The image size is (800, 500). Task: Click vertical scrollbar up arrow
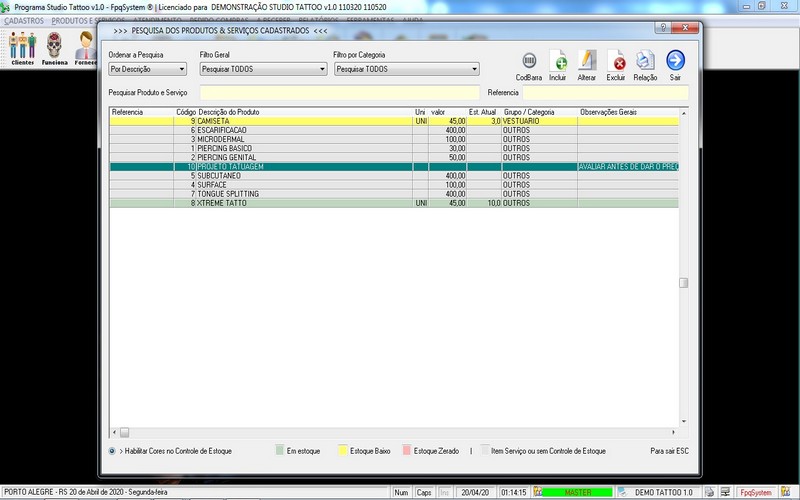tap(684, 113)
